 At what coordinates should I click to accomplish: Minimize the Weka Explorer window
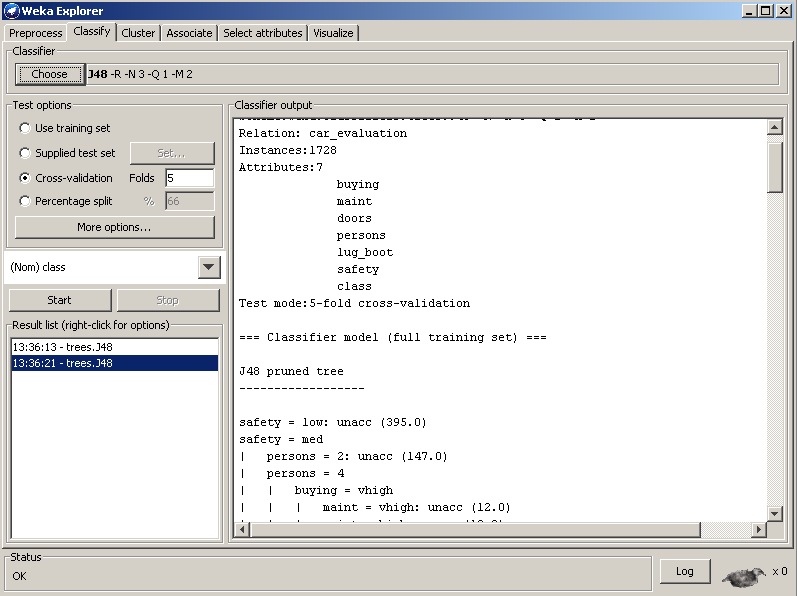(749, 10)
